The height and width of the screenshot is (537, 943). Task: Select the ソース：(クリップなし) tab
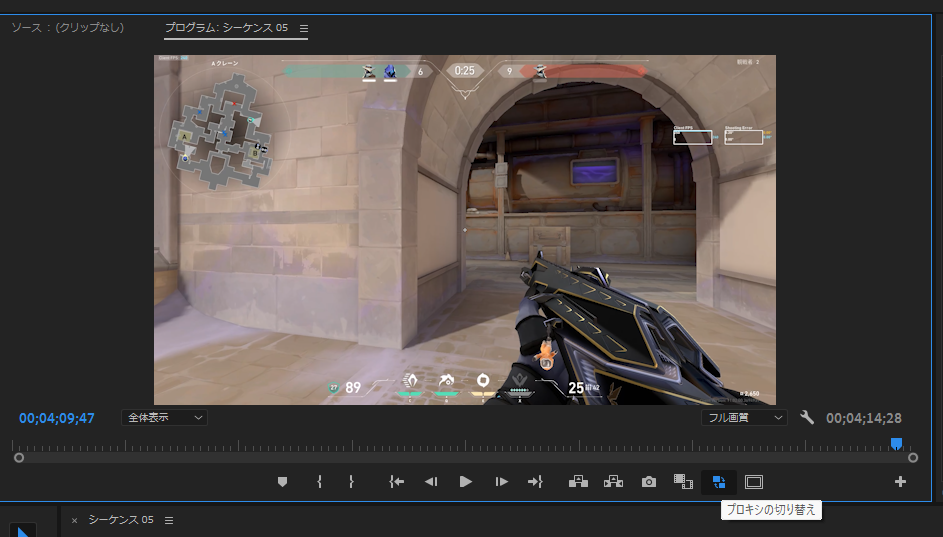pyautogui.click(x=68, y=28)
